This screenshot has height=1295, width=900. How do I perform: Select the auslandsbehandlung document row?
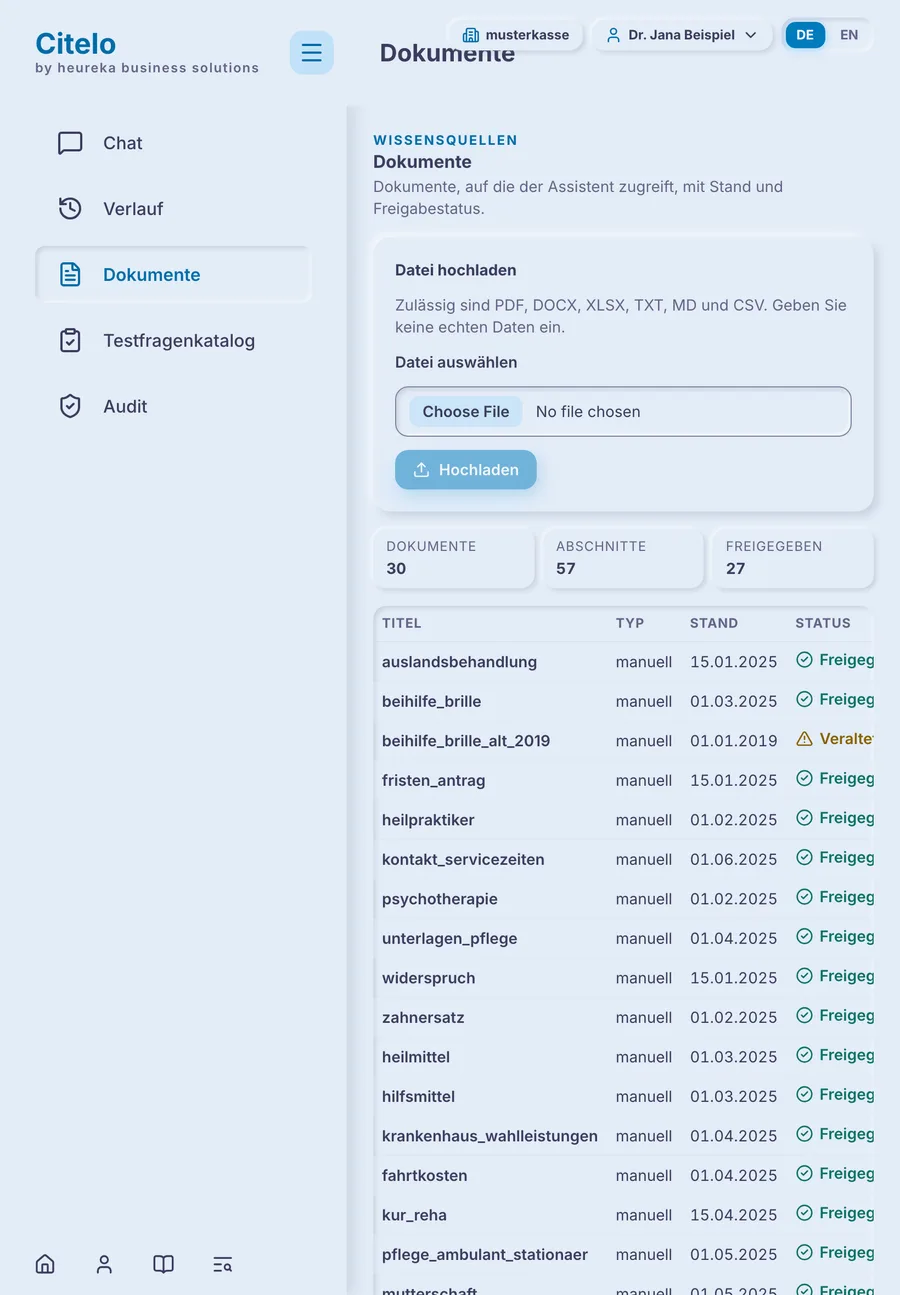point(624,662)
